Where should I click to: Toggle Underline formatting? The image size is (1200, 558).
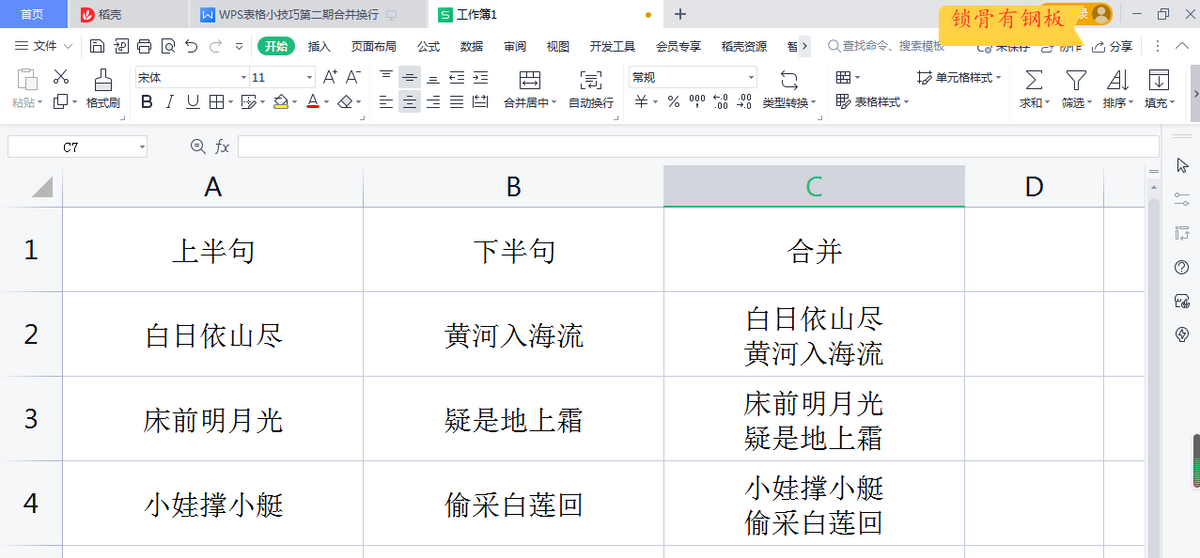point(192,101)
